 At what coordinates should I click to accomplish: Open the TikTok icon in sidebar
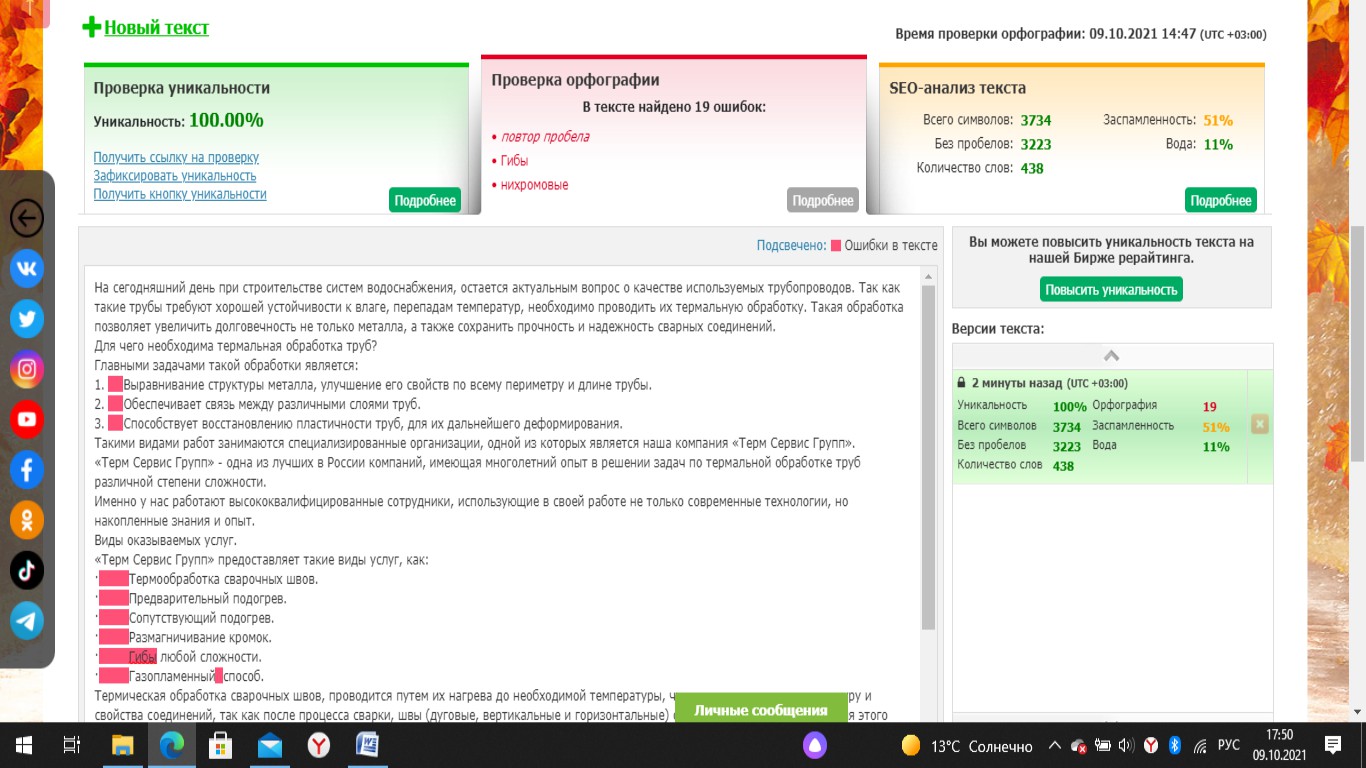[27, 570]
